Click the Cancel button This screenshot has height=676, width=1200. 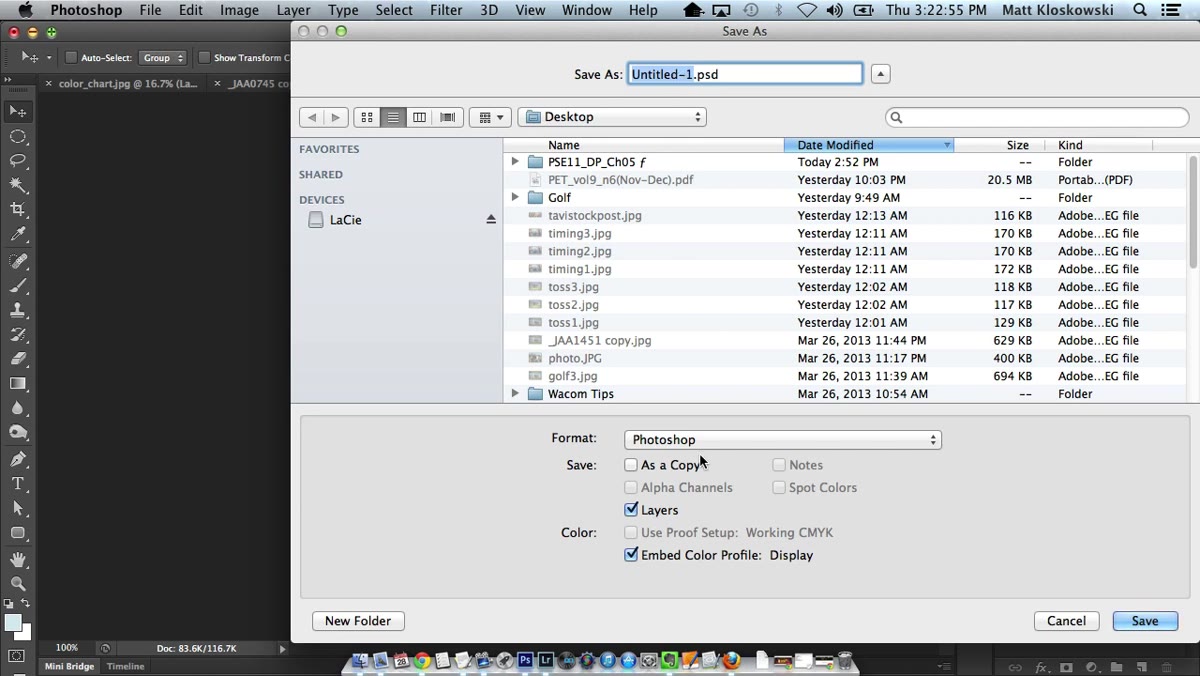(1066, 621)
